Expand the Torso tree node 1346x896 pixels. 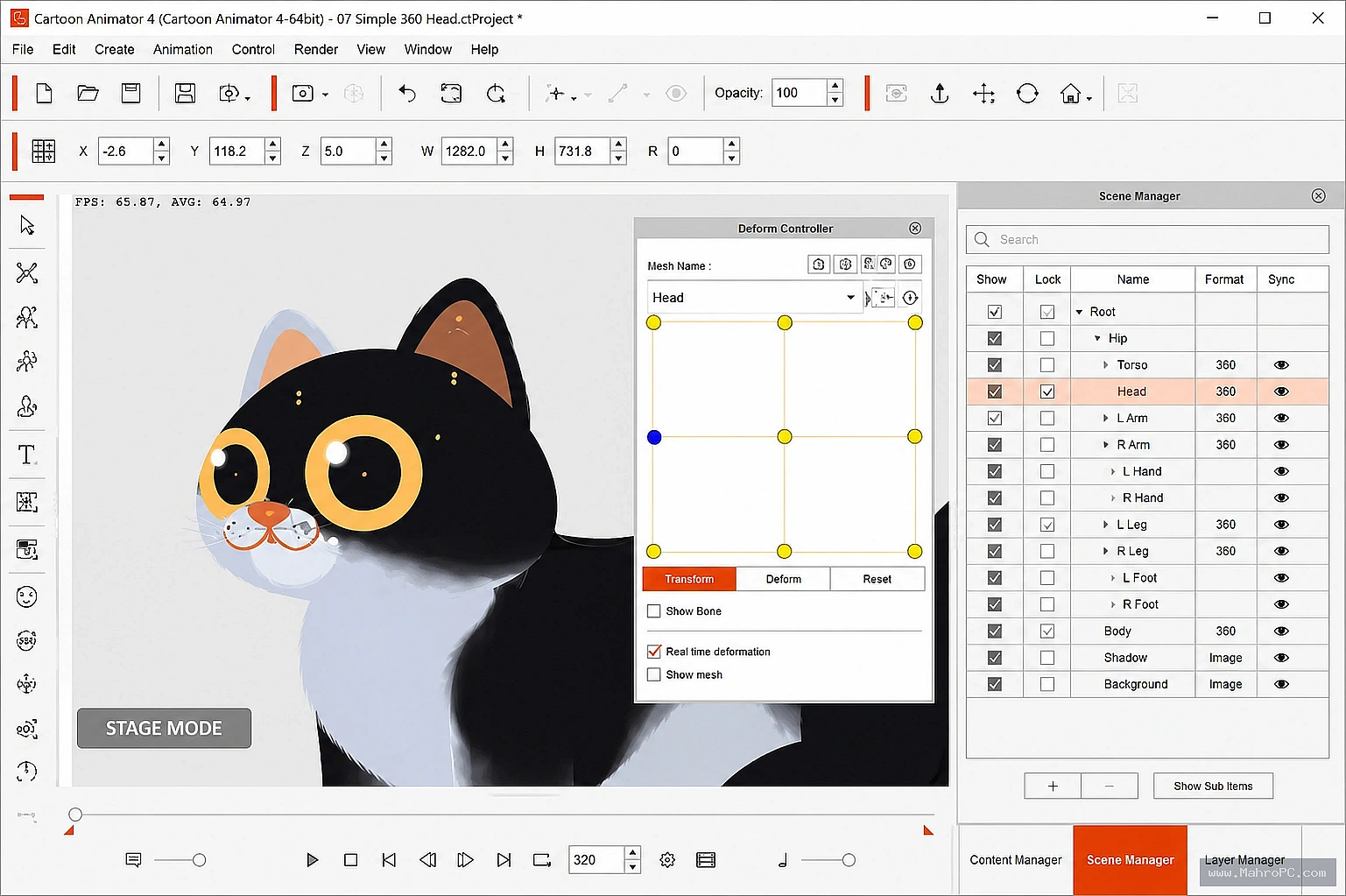pyautogui.click(x=1106, y=365)
